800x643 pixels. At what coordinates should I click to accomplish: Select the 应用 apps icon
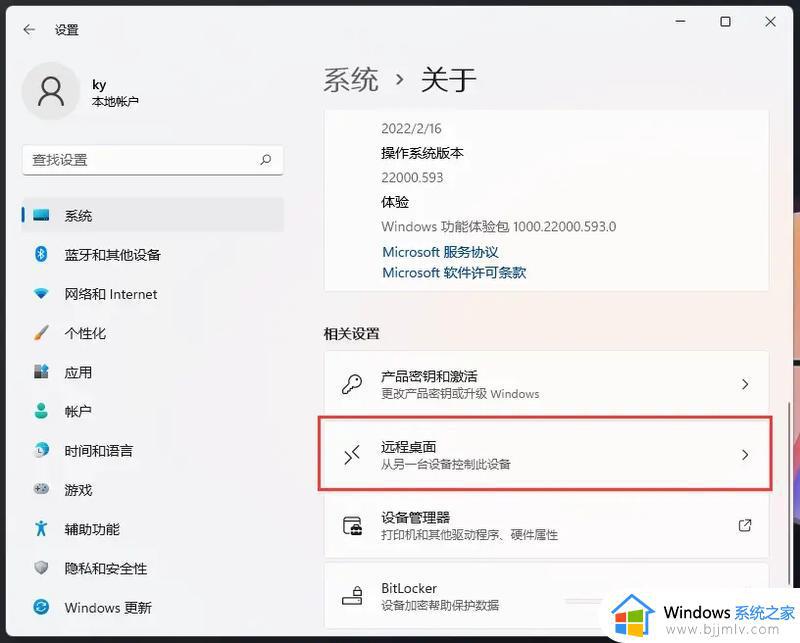(41, 372)
